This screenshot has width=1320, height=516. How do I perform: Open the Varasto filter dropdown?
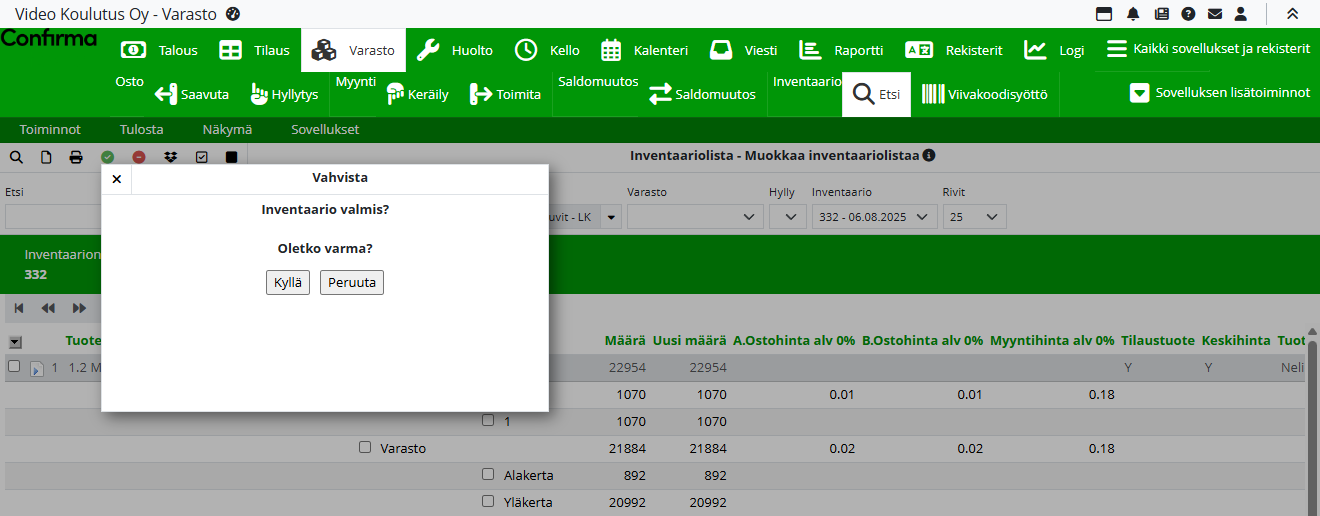(693, 217)
